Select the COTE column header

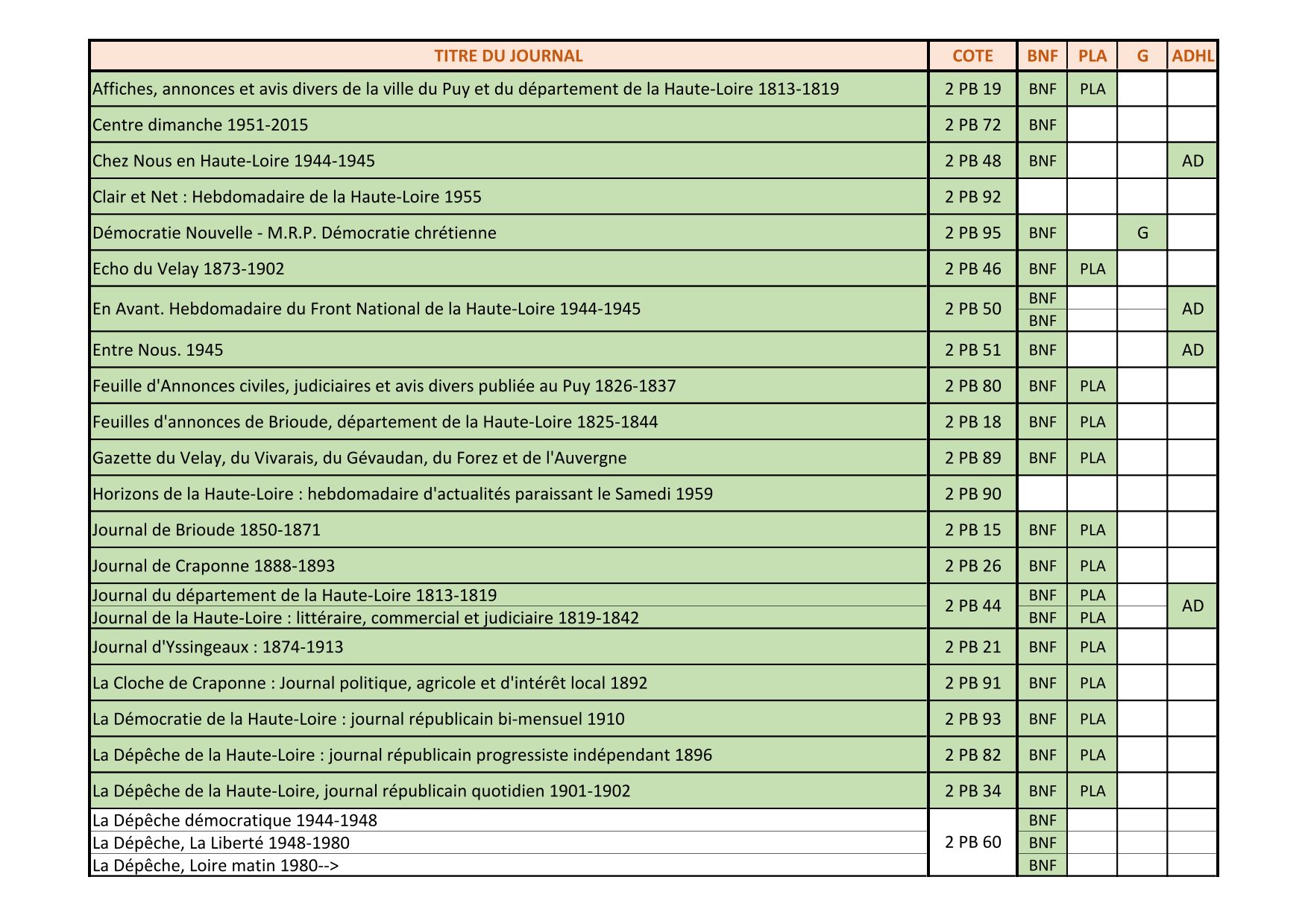click(x=972, y=56)
